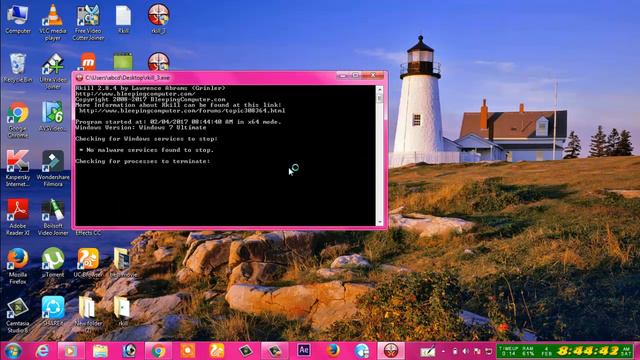This screenshot has height=360, width=640.
Task: Open the Rkill window system menu icon
Action: 80,78
